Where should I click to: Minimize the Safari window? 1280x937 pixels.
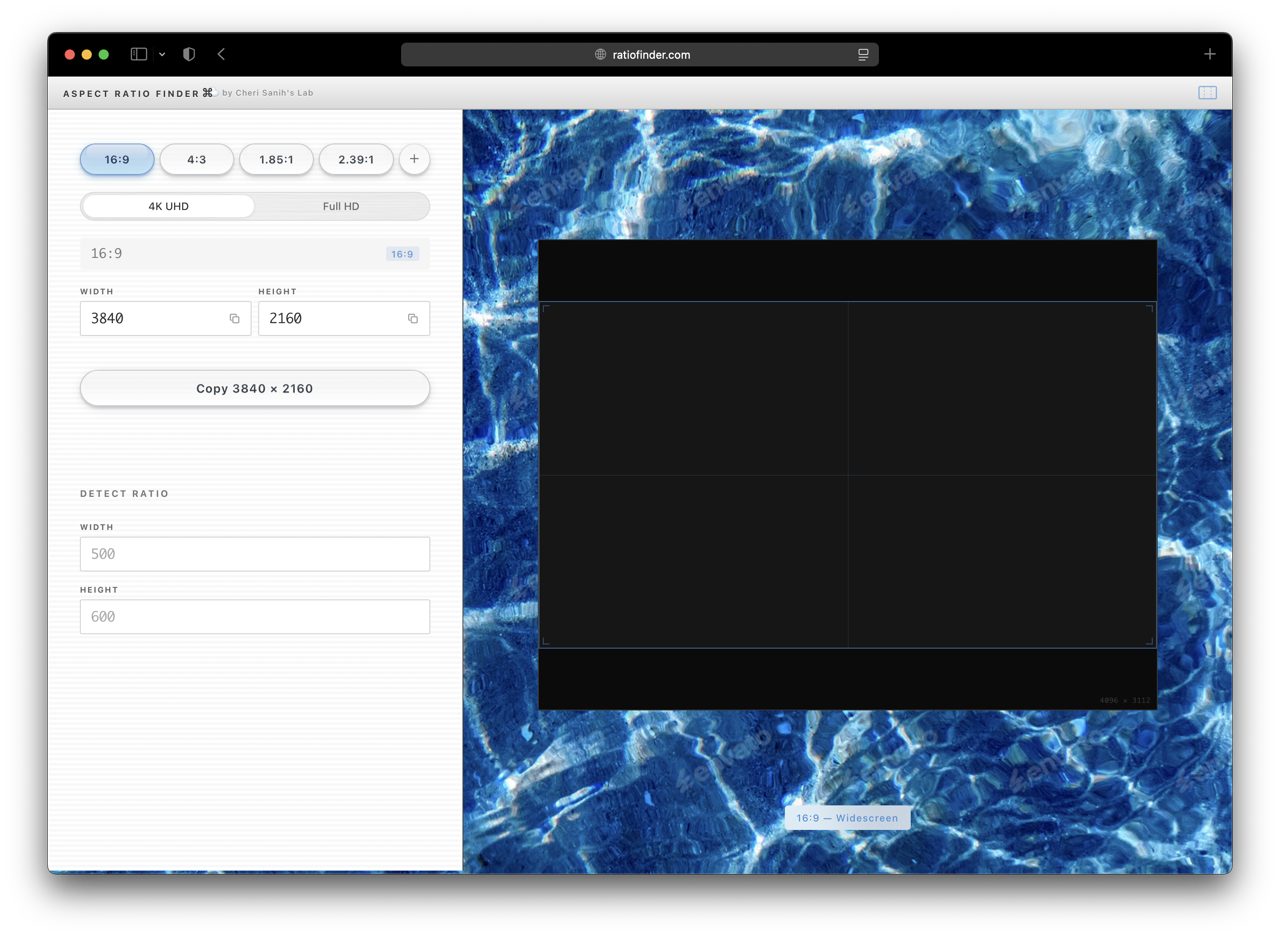click(x=87, y=54)
